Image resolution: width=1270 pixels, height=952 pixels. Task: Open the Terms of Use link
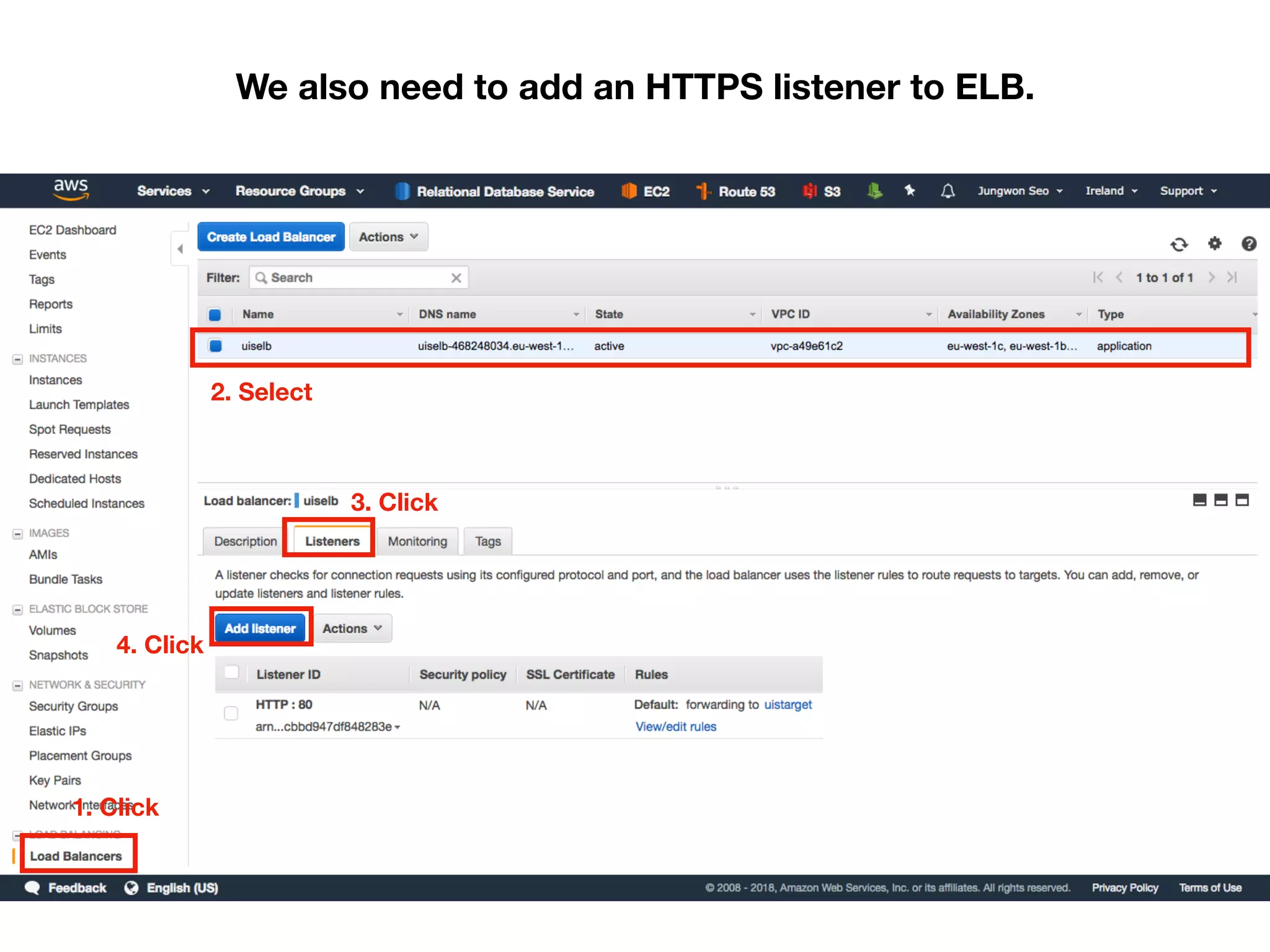click(1210, 888)
